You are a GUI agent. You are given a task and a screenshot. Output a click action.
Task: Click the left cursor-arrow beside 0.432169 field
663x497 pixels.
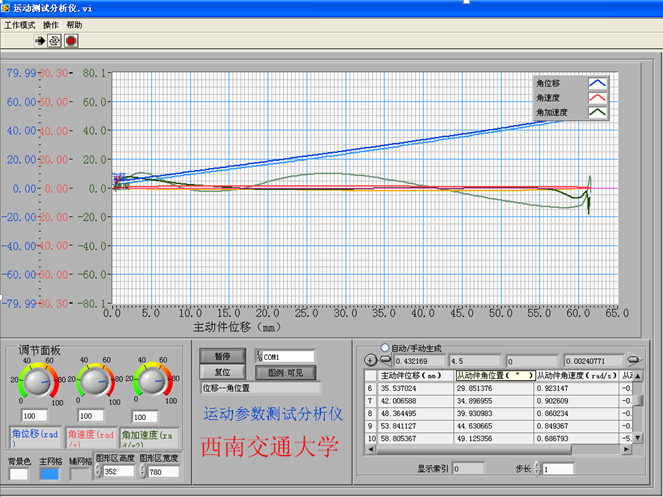[385, 360]
